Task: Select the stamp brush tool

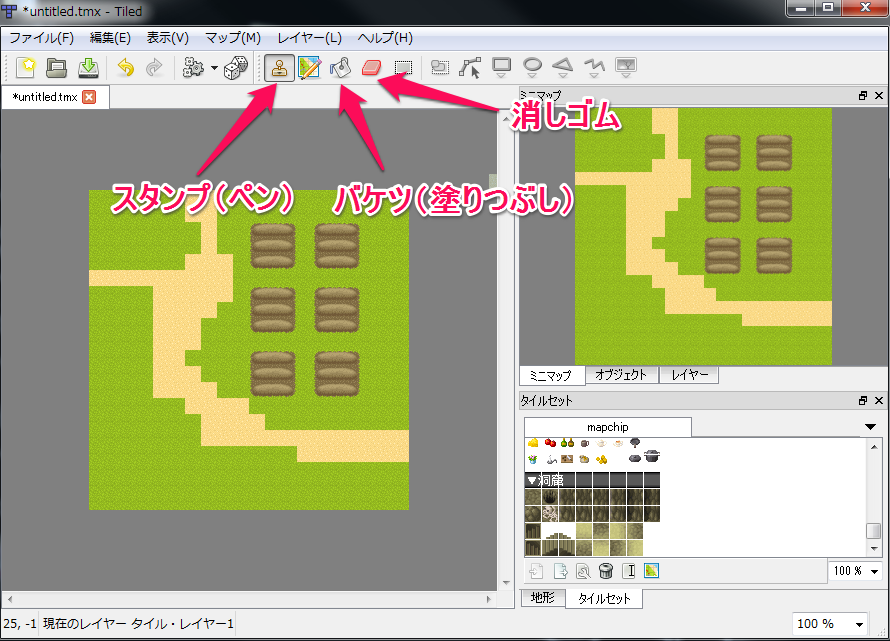Action: (279, 67)
